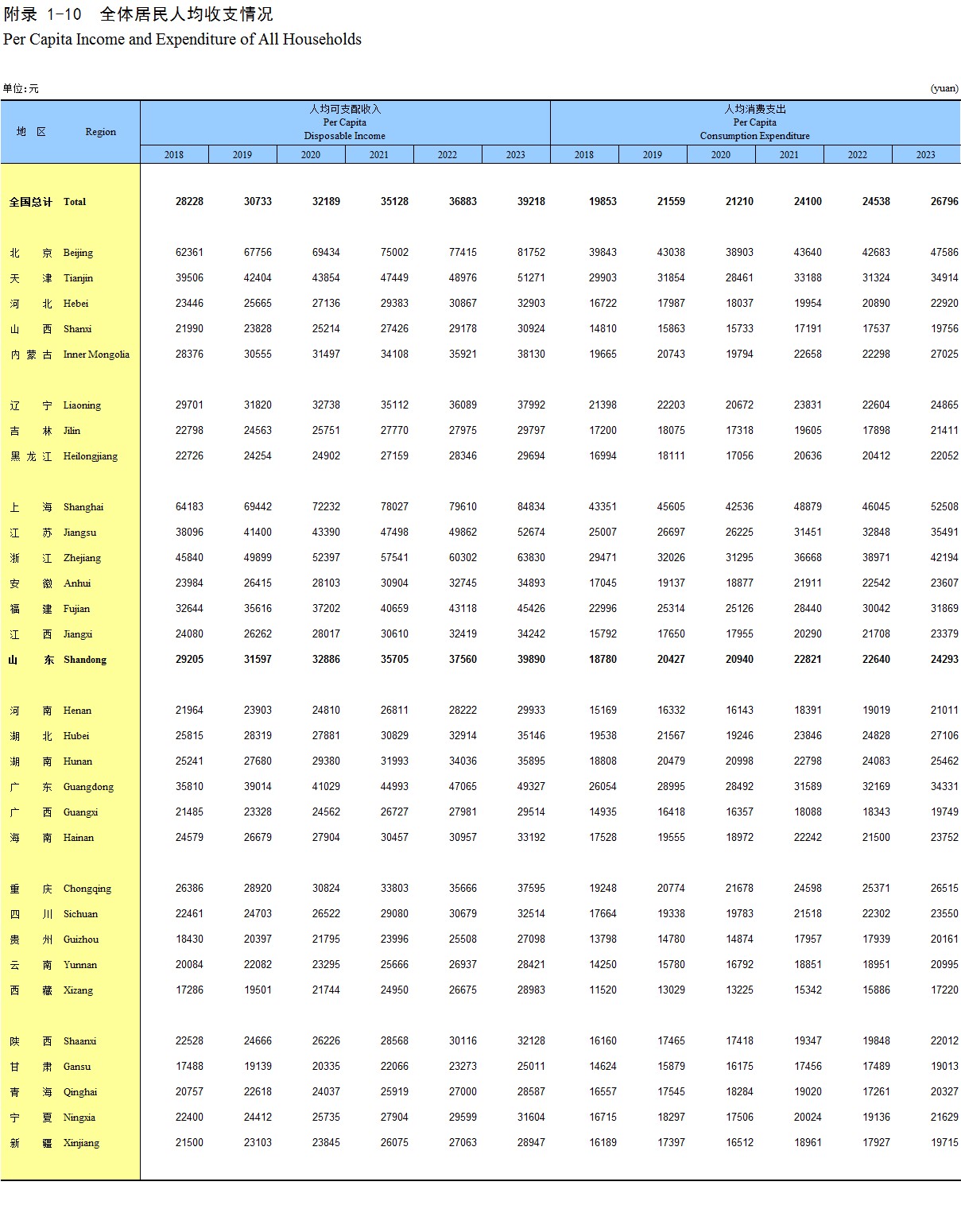Click the 'Jiangxi' row label
The width and height of the screenshot is (961, 1232).
point(78,634)
